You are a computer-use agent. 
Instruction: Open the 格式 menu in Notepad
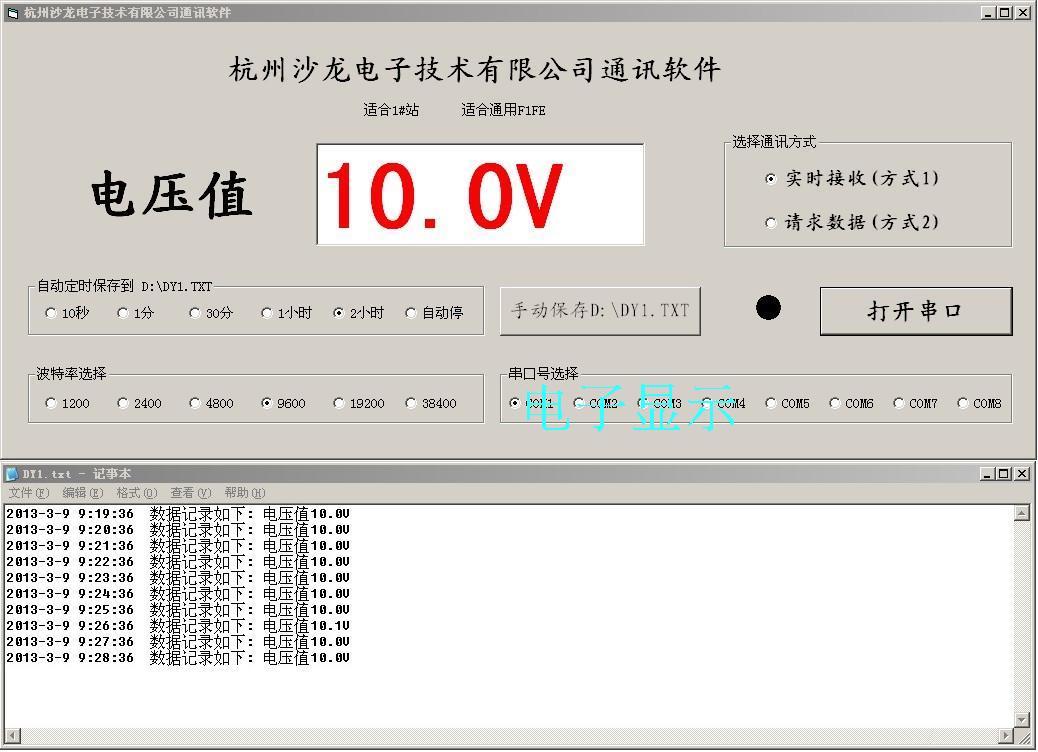pyautogui.click(x=137, y=493)
